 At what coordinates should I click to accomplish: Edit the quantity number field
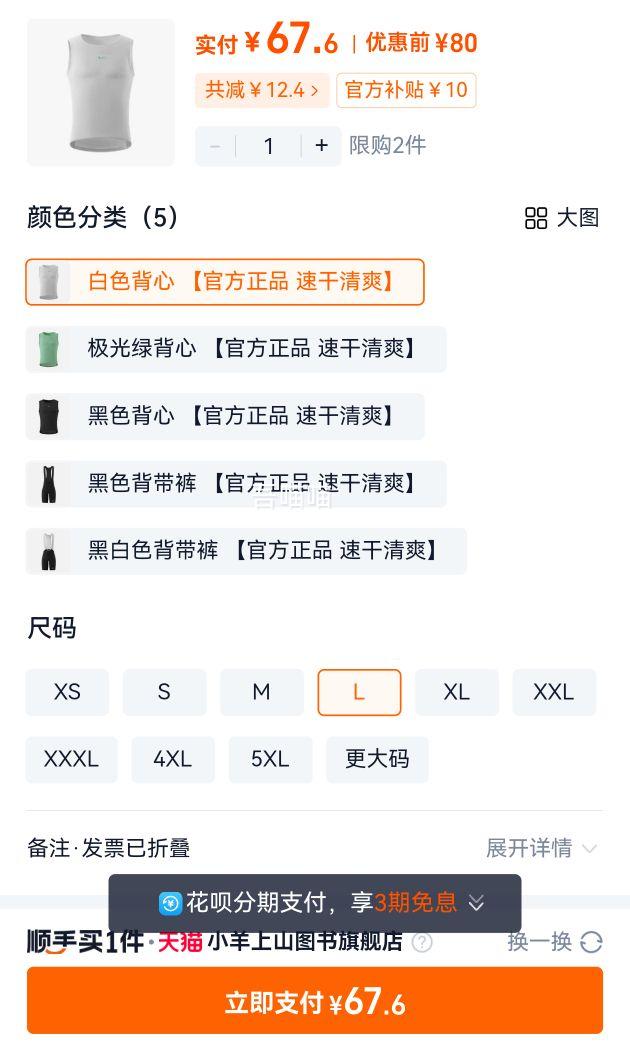point(268,145)
